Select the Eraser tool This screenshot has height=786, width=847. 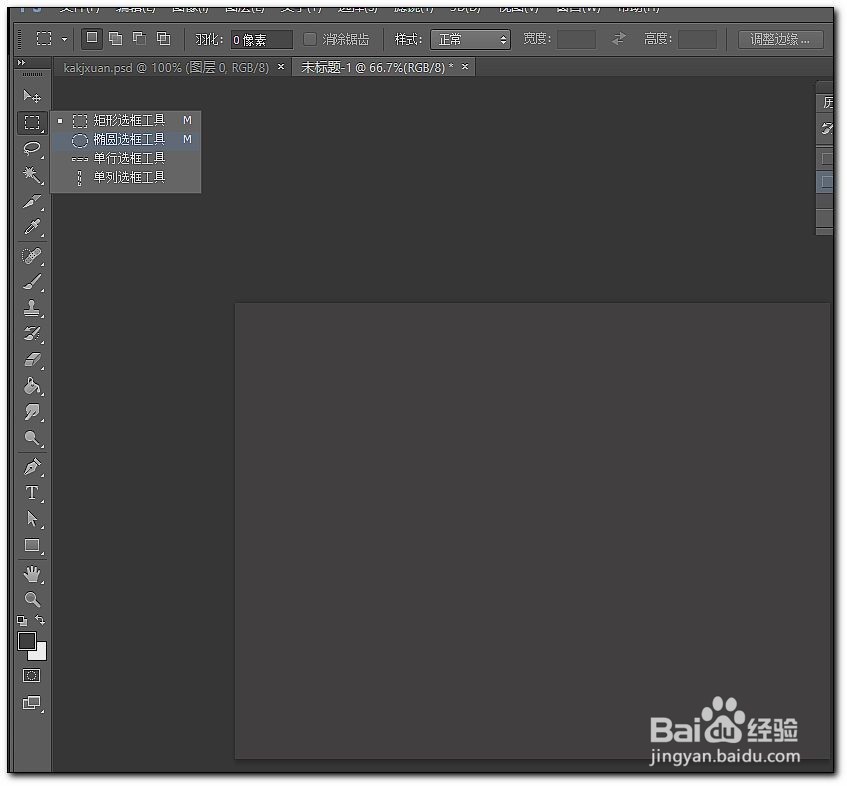pos(32,360)
